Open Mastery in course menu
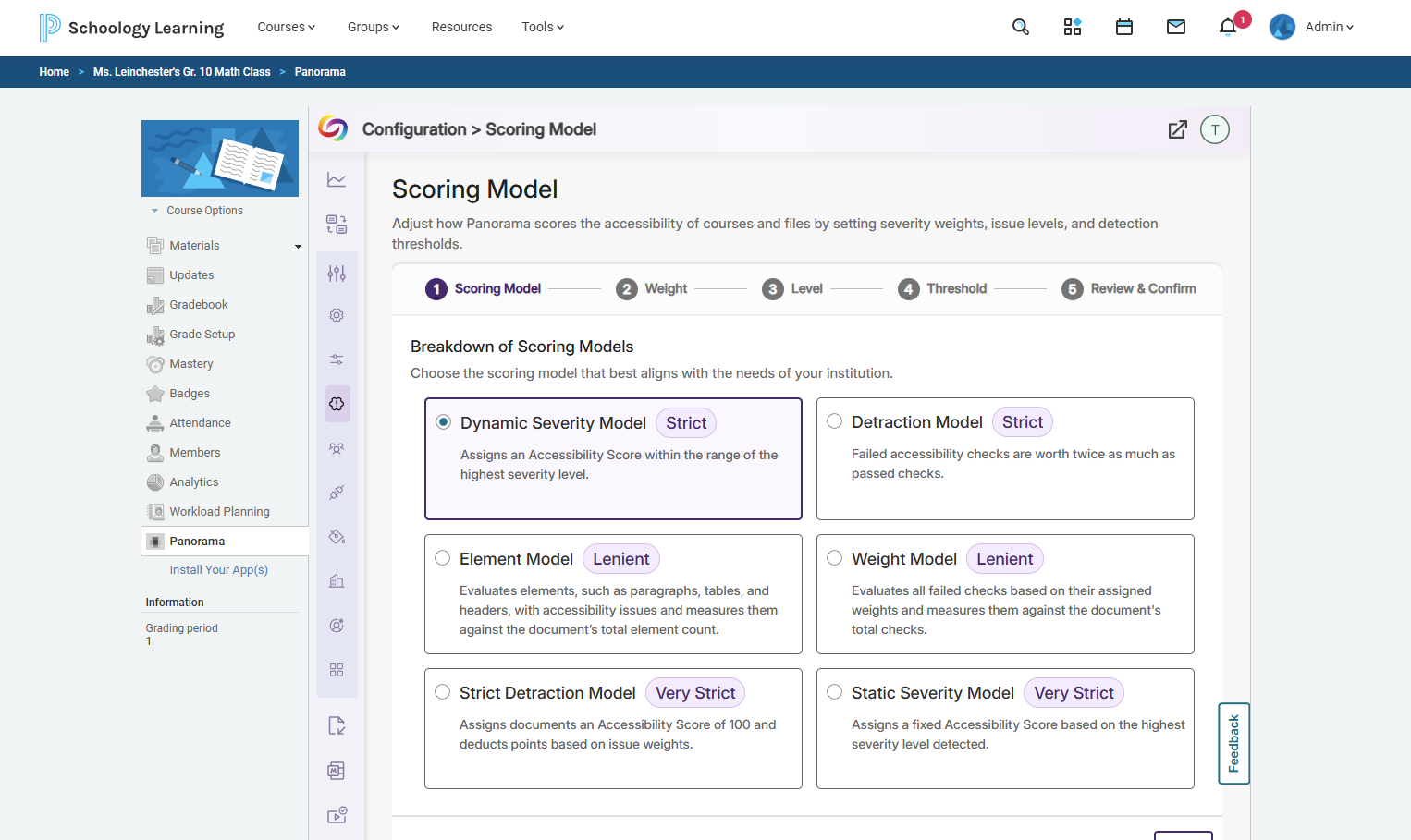Viewport: 1411px width, 840px height. 190,364
